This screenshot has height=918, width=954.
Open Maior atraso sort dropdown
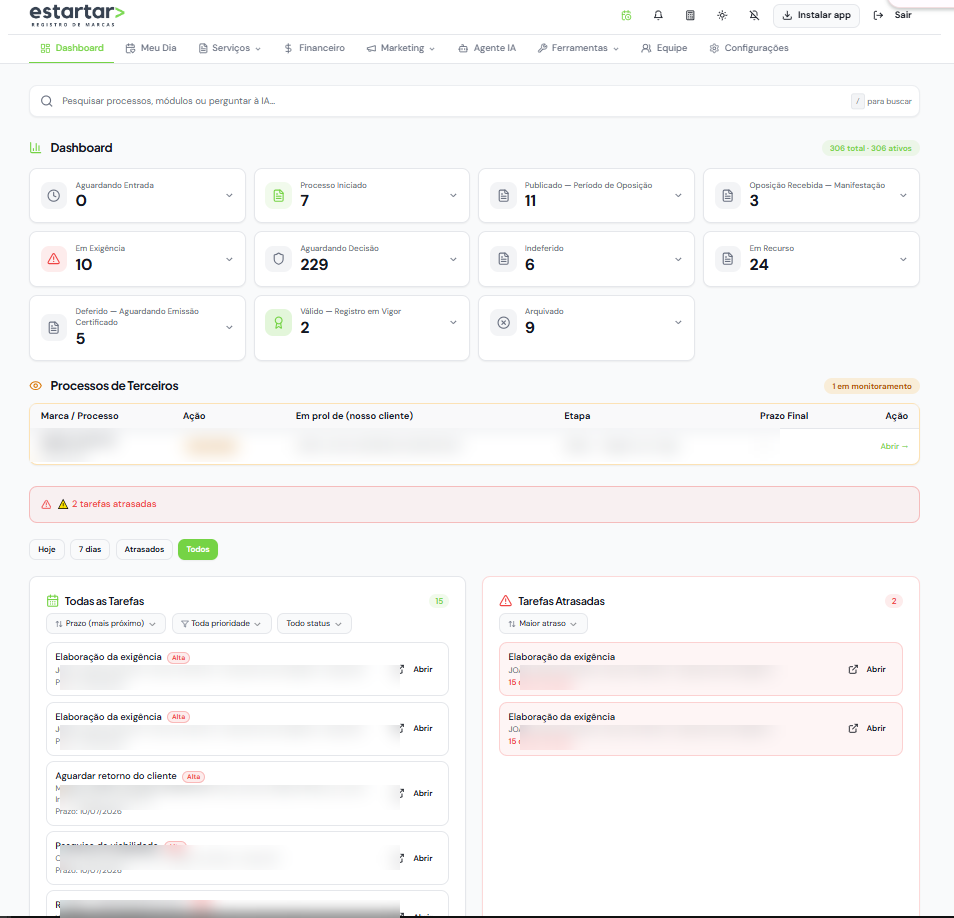543,624
